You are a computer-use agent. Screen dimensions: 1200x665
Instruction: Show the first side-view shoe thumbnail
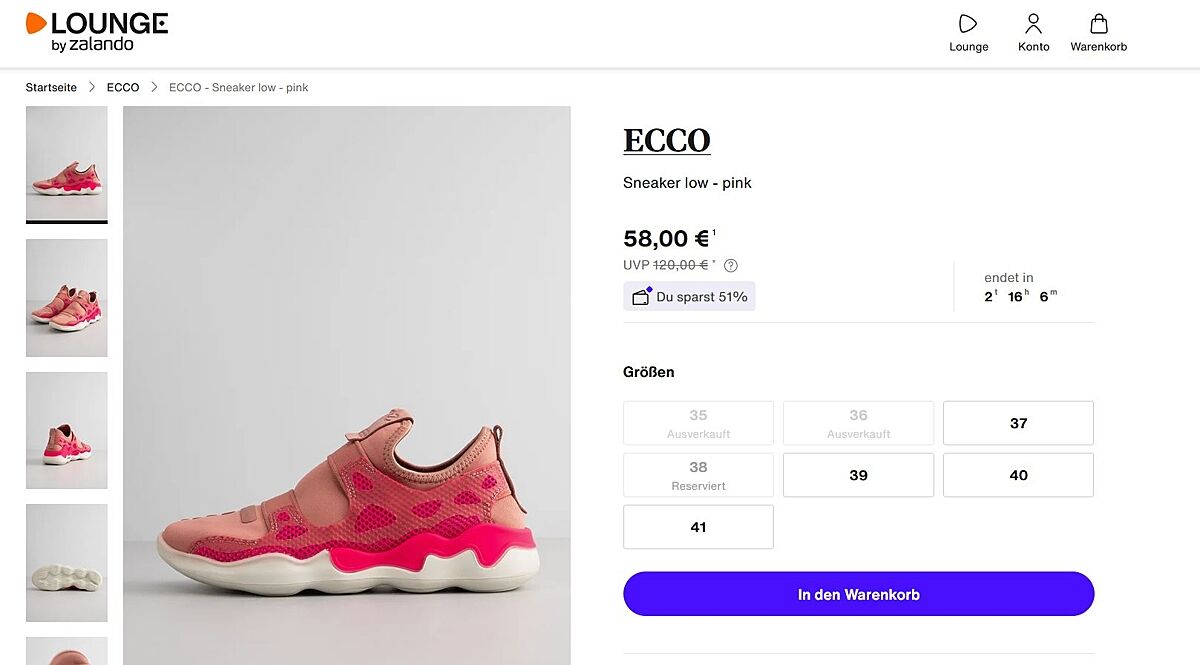pos(67,164)
